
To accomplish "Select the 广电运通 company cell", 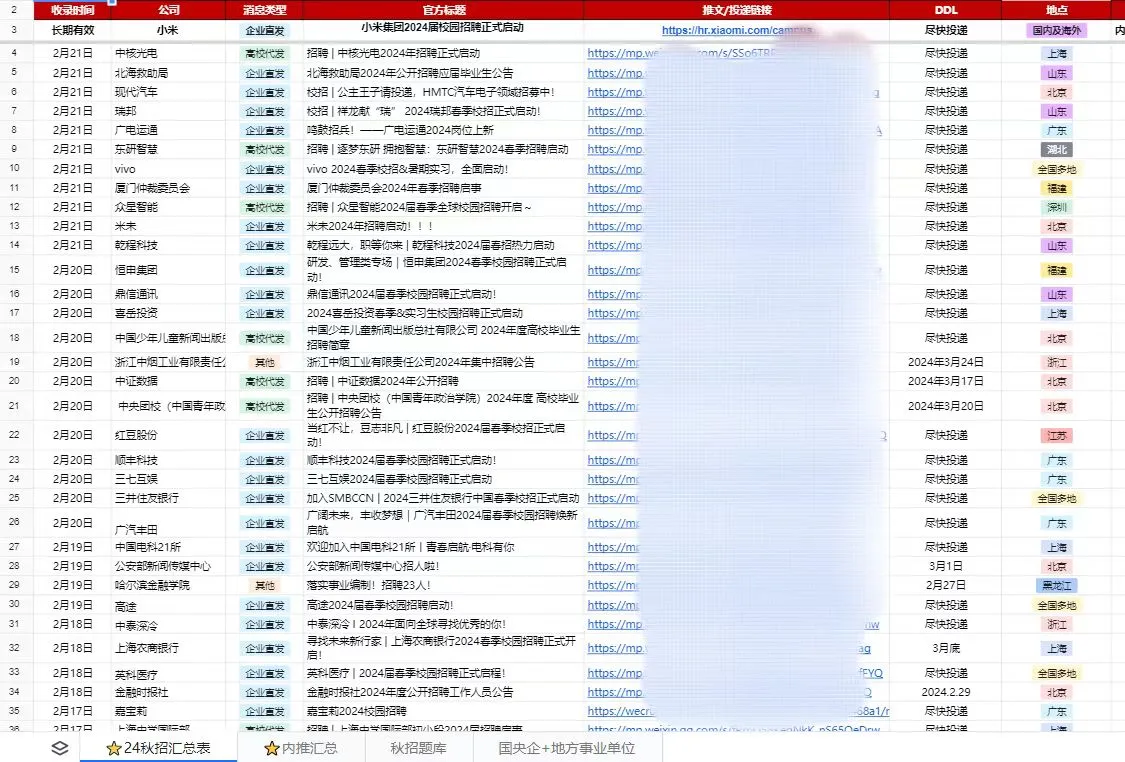I will [169, 131].
